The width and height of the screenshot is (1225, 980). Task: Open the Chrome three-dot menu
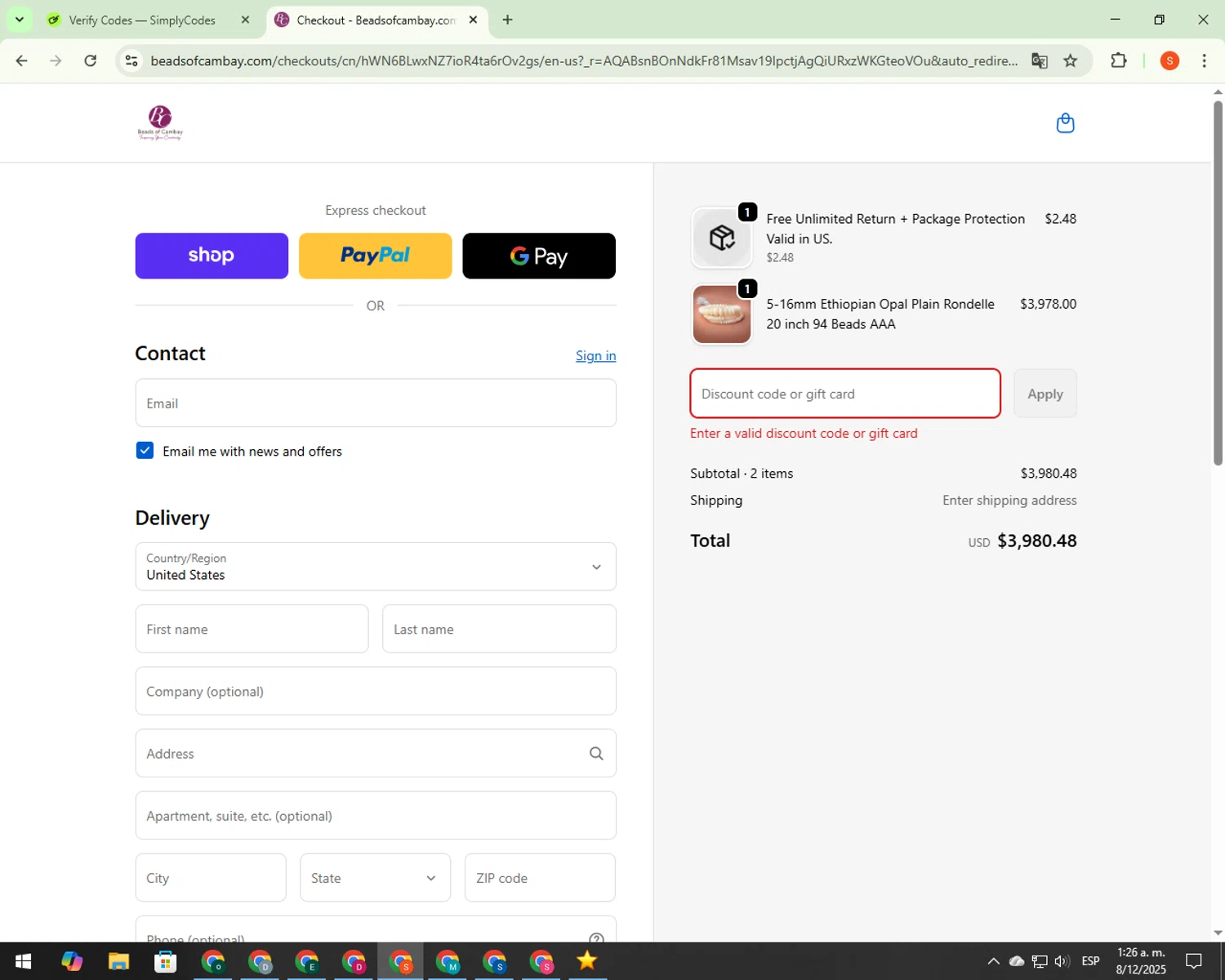coord(1204,60)
